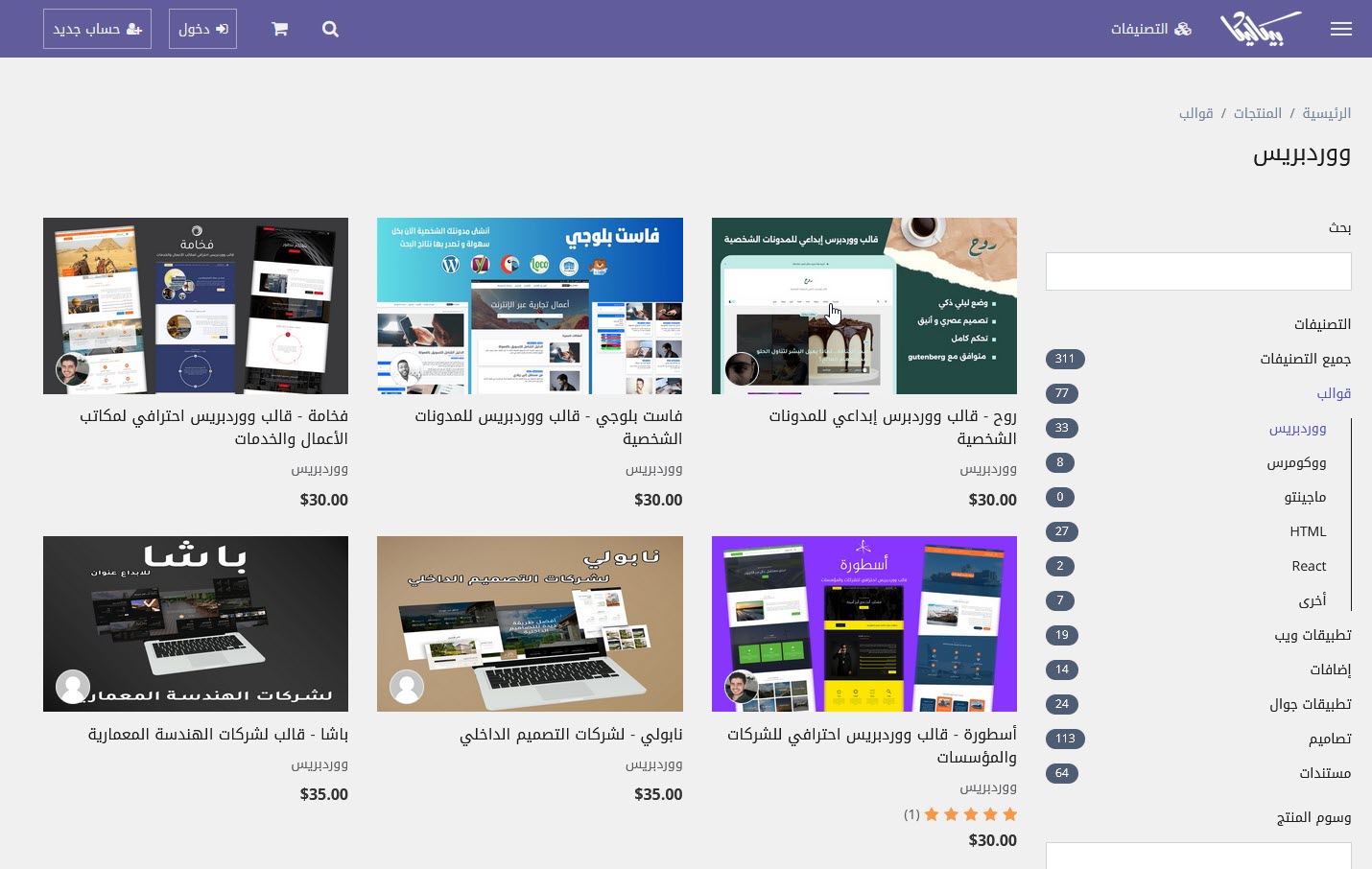Viewport: 1372px width, 869px height.
Task: Open the فاست بلوجي template thumbnail
Action: click(530, 305)
